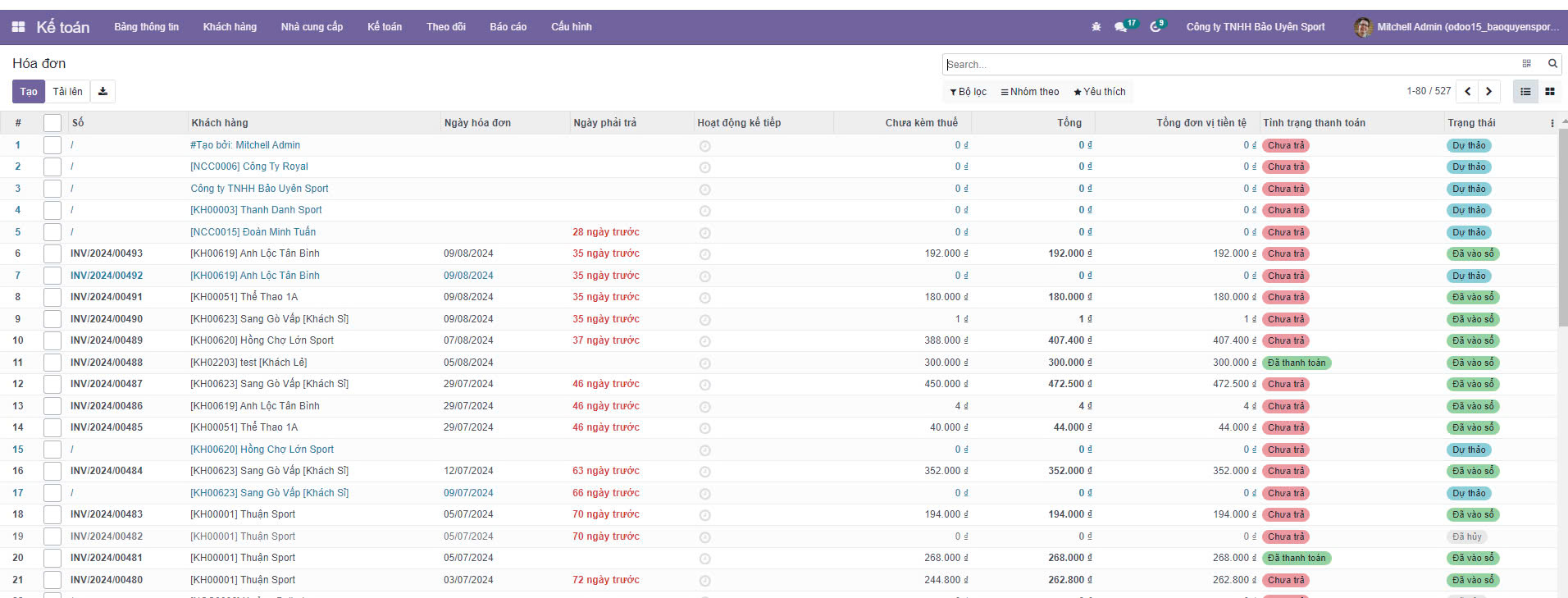Click activity clock icon for INV/2024/00493

704,254
